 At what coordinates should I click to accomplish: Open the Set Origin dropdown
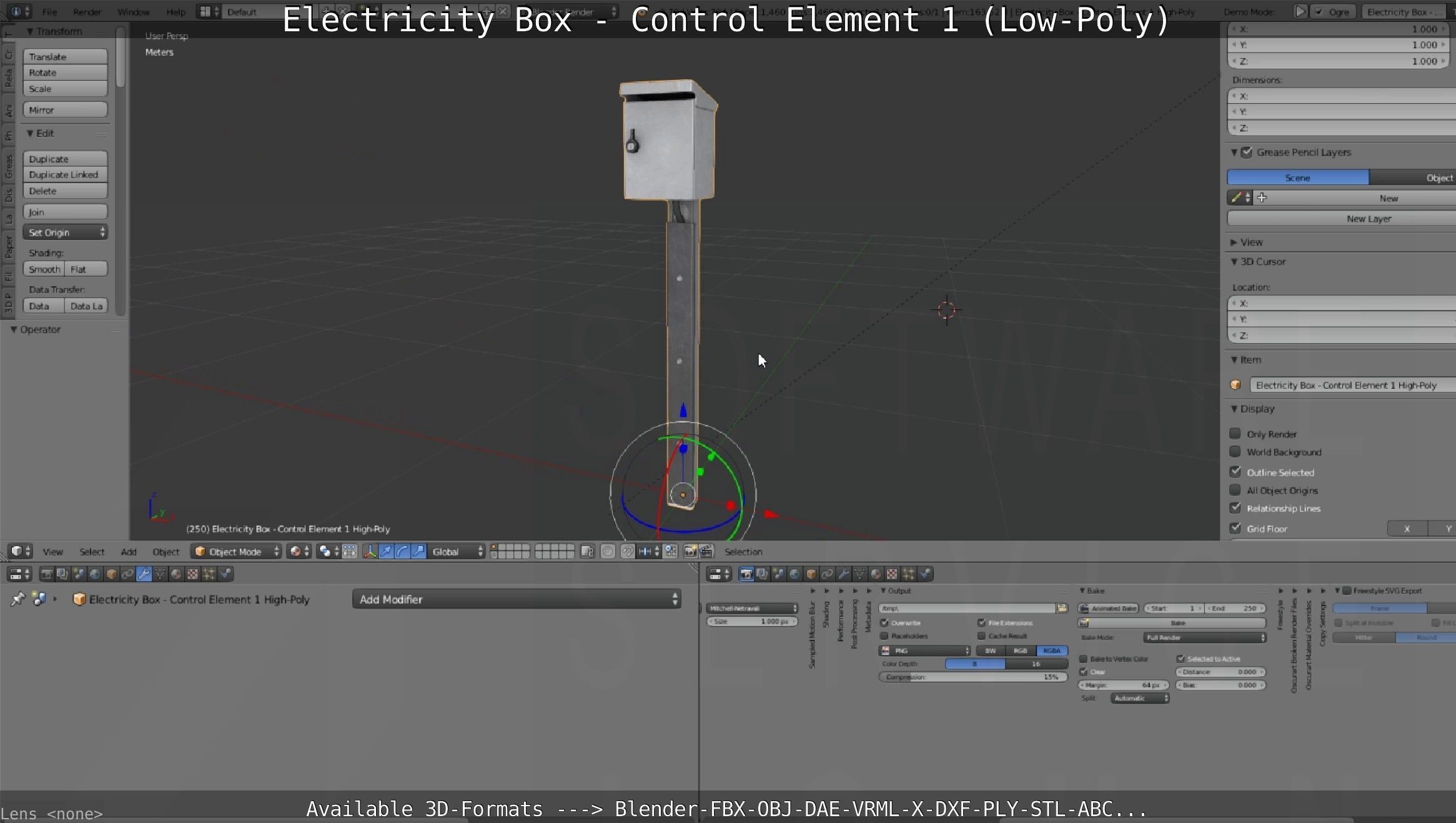(66, 232)
